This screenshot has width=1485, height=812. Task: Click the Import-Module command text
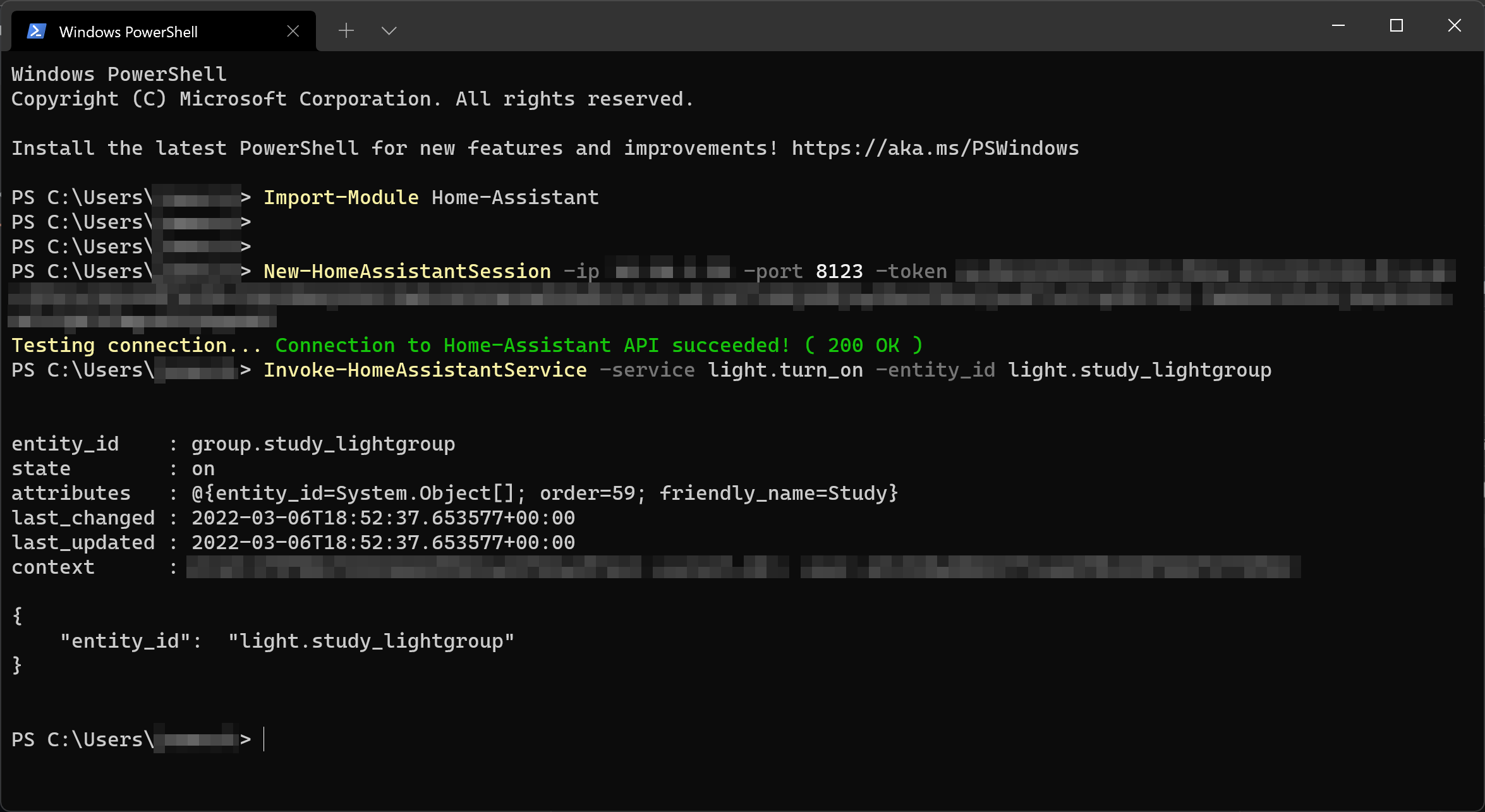click(341, 197)
